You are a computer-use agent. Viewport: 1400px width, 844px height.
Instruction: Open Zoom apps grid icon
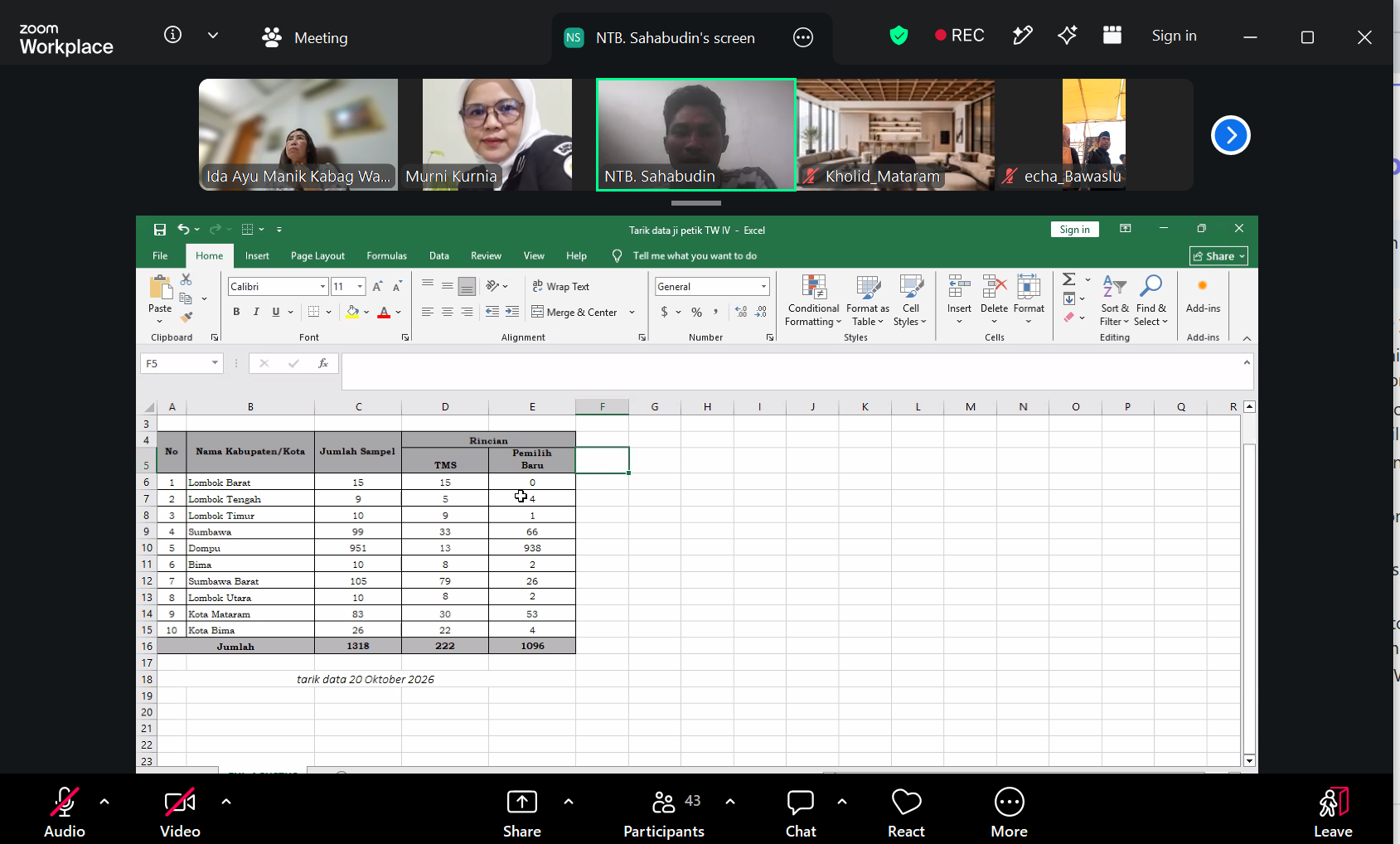(x=1112, y=35)
